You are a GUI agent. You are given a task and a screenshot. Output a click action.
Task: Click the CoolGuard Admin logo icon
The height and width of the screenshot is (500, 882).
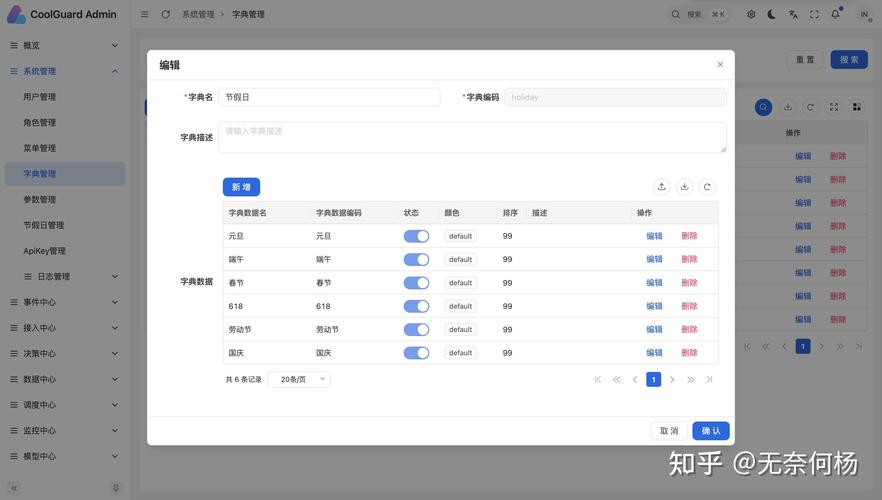point(16,14)
